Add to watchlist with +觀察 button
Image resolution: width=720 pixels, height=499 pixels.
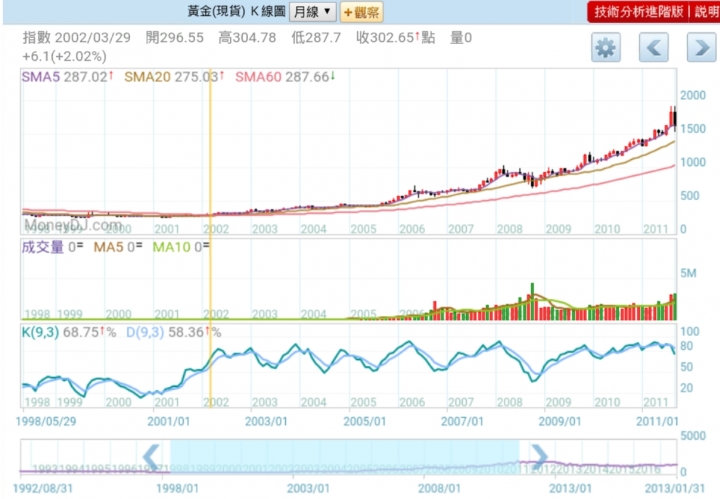(361, 12)
